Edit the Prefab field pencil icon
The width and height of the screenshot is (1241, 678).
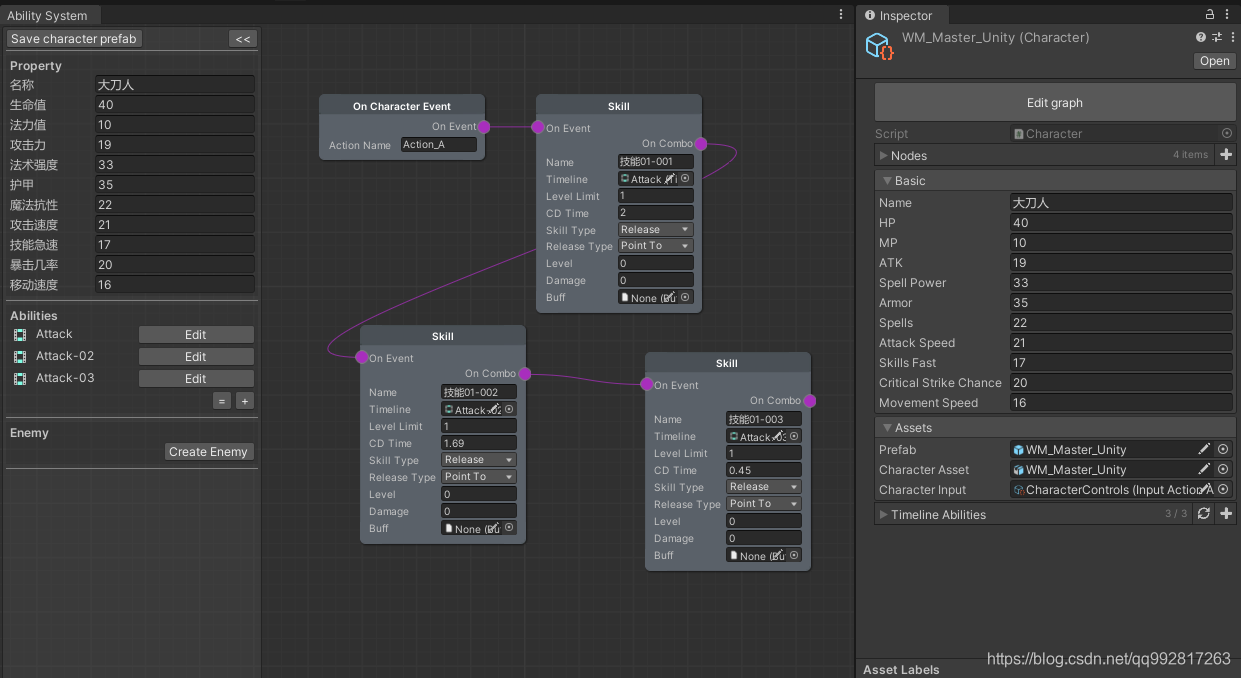point(1205,450)
